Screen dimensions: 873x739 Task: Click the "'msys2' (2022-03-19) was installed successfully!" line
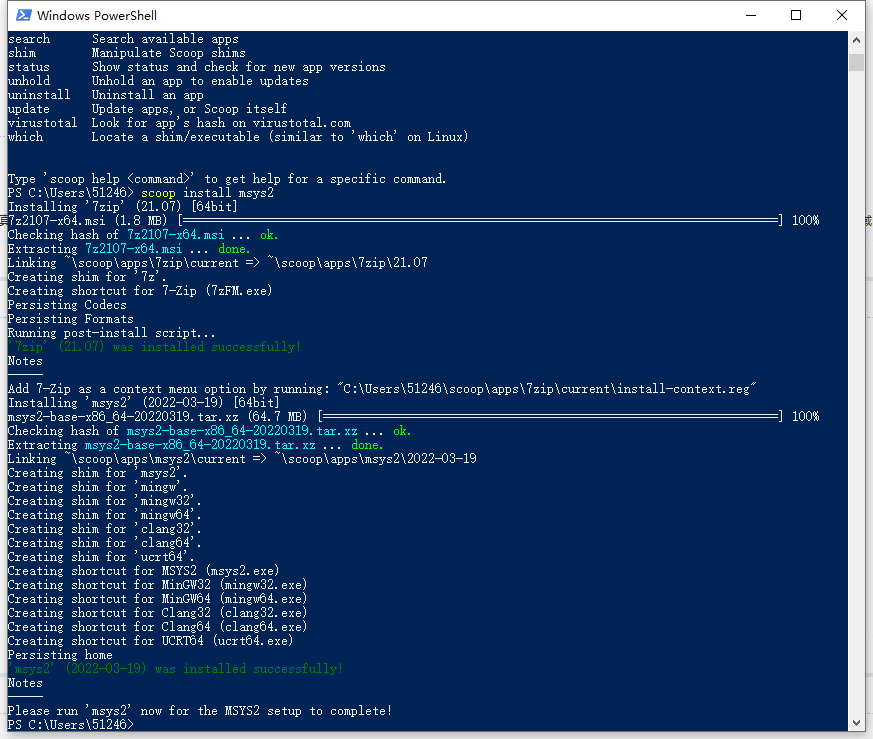coord(175,668)
